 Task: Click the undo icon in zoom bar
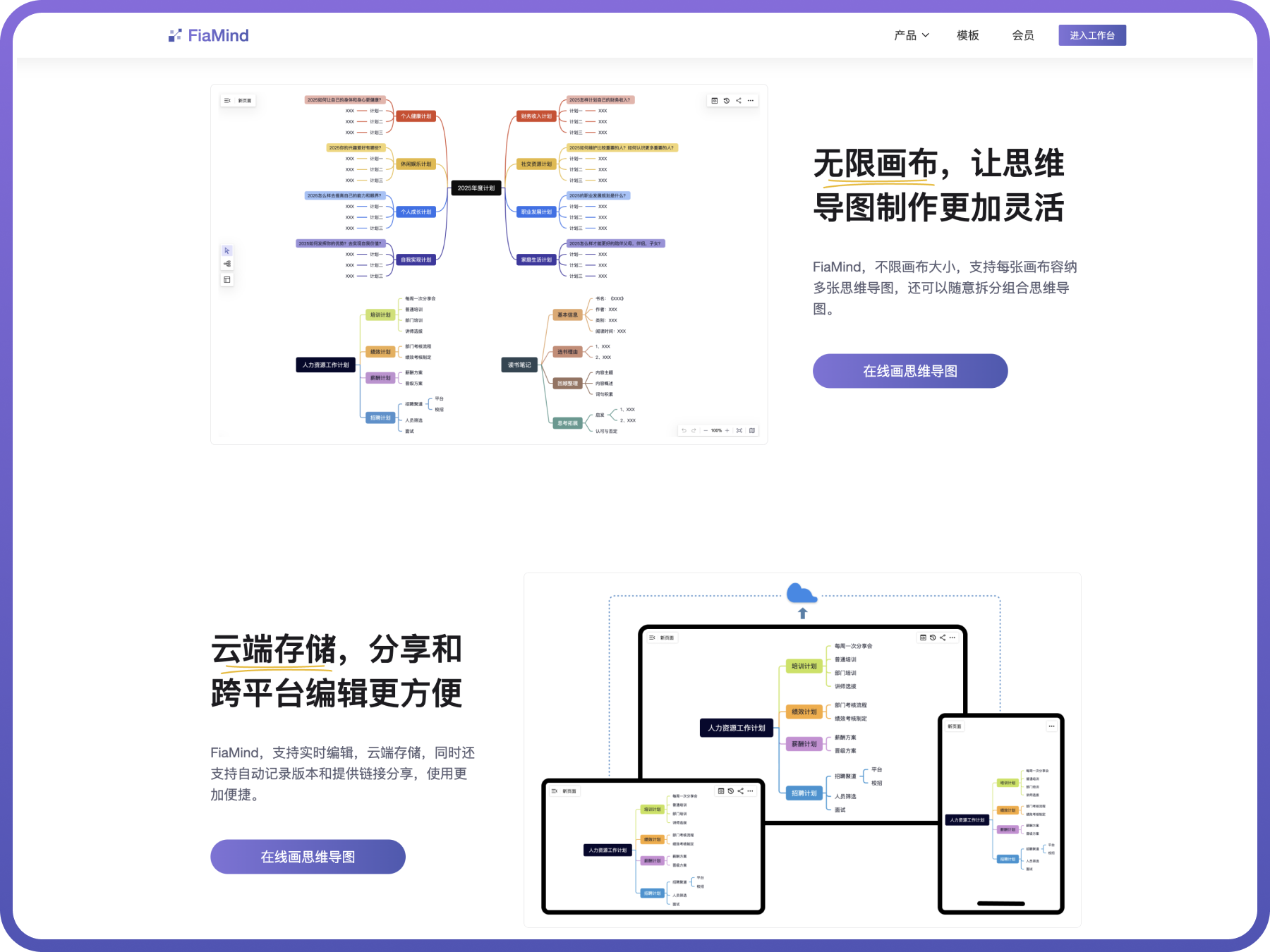[684, 430]
